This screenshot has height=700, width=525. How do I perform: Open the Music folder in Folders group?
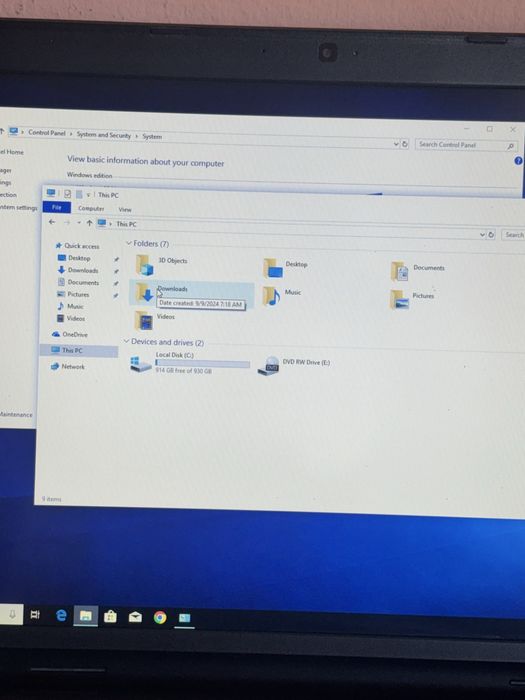(x=282, y=296)
